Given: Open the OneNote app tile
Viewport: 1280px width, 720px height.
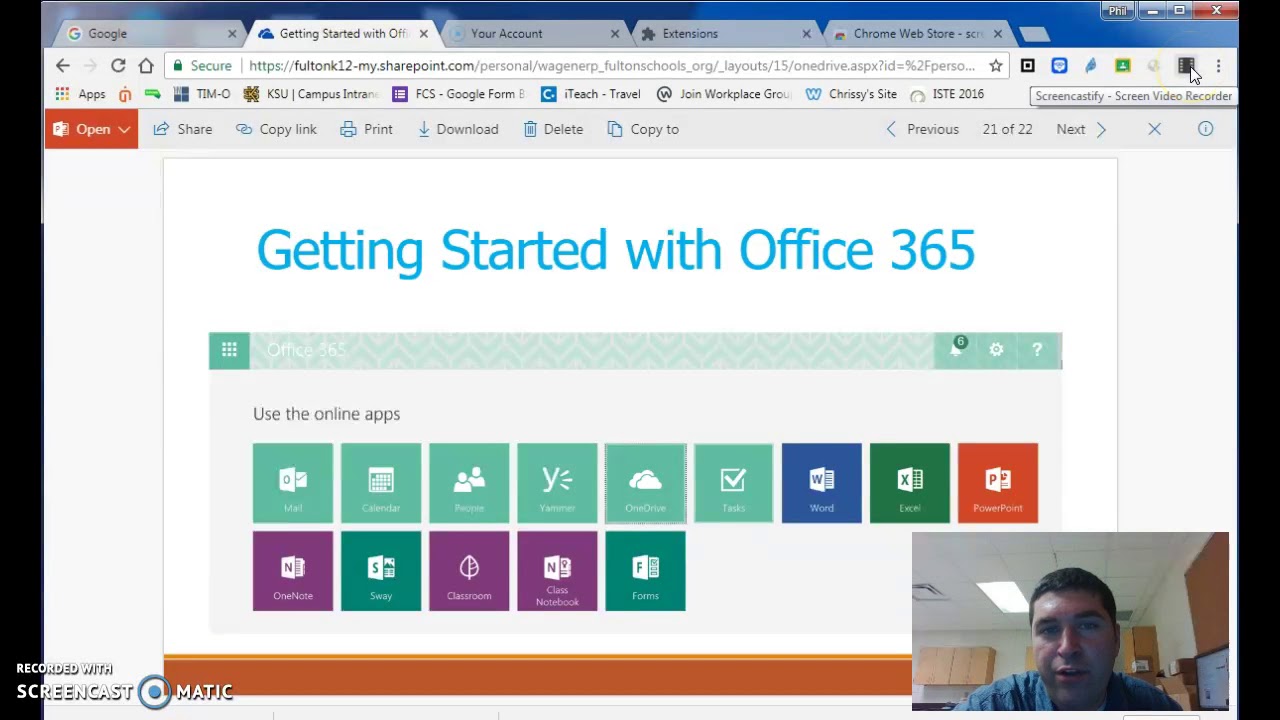Looking at the screenshot, I should click(x=293, y=571).
